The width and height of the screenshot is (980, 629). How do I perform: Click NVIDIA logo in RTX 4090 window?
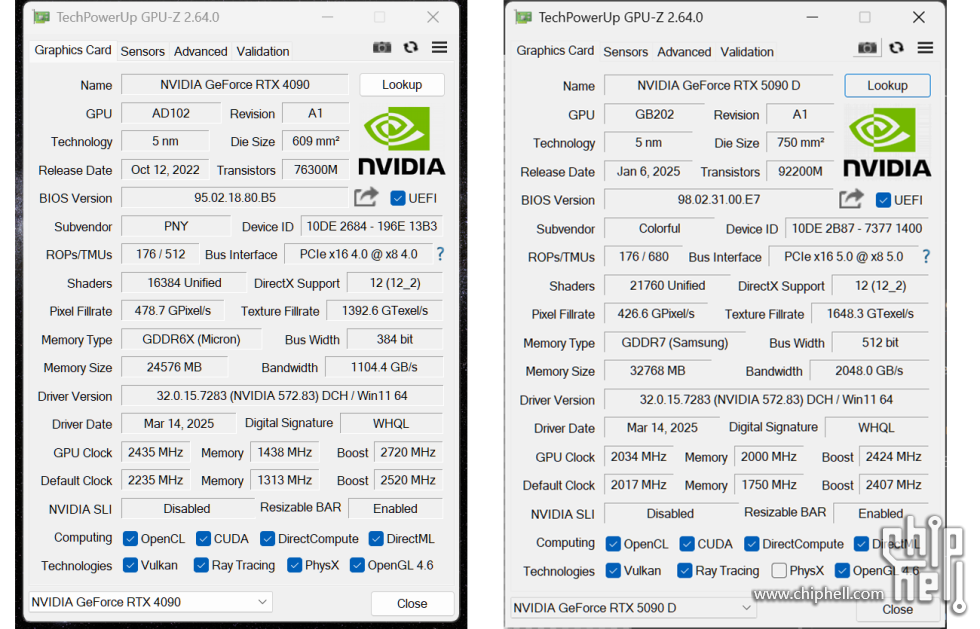(x=401, y=141)
